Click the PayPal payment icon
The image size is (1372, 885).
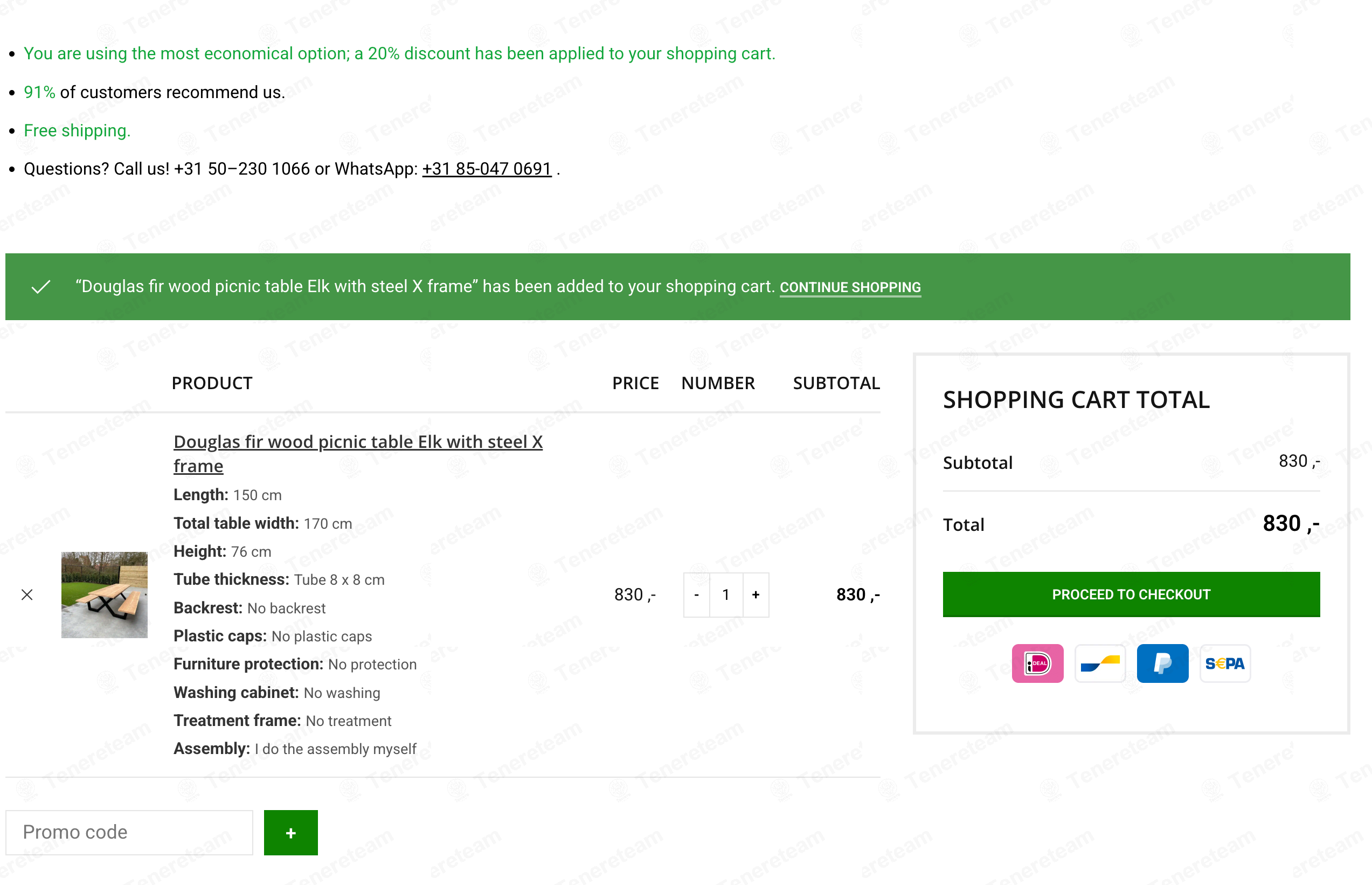point(1162,663)
